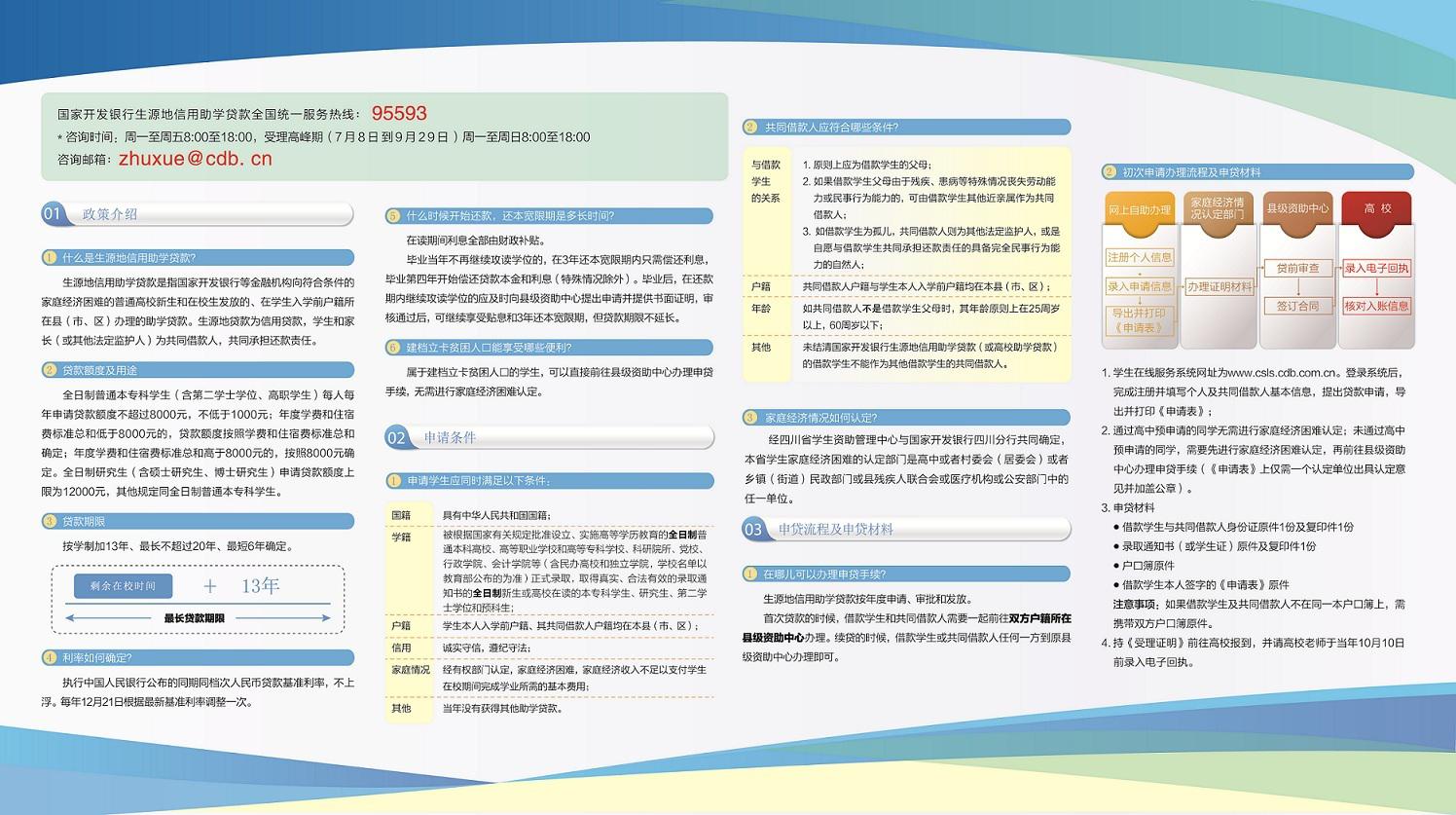1456x815 pixels.
Task: Select the red 高校 flowchart tab
Action: [1377, 208]
